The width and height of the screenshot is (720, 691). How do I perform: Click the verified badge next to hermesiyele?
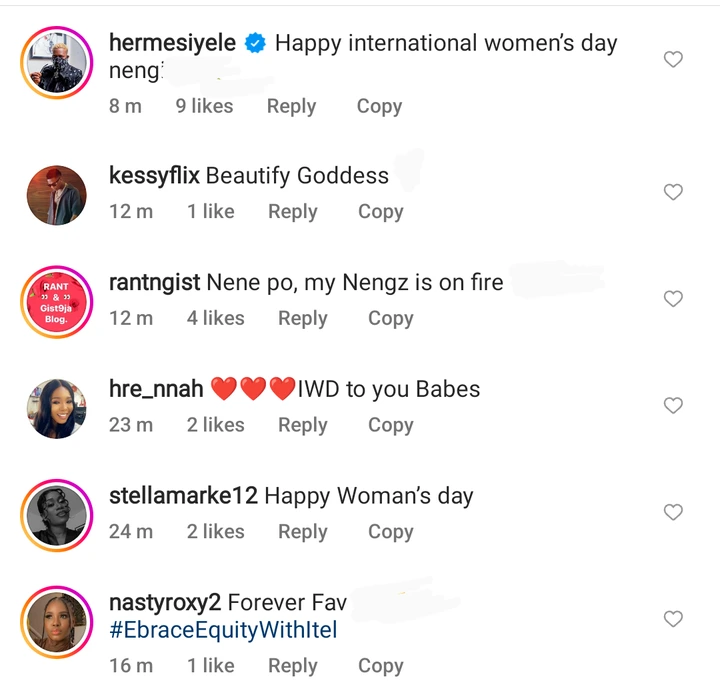point(255,44)
